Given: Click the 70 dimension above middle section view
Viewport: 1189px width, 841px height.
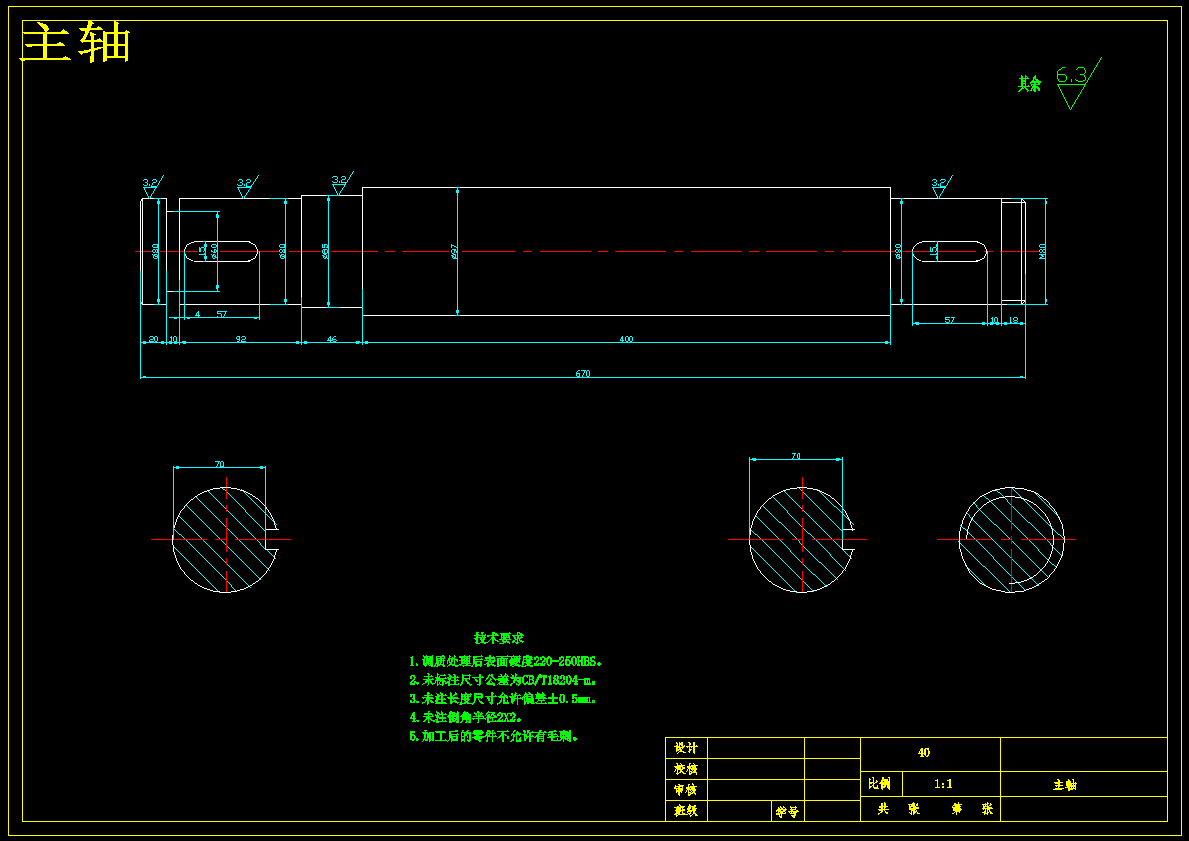Looking at the screenshot, I should click(x=795, y=456).
